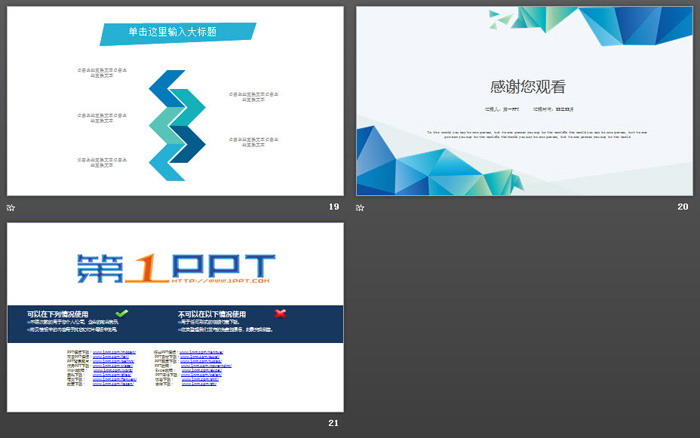Screen dimensions: 700x438
Task: Click the '可以在下列情况使用' heading on slide 21
Action: coord(58,314)
